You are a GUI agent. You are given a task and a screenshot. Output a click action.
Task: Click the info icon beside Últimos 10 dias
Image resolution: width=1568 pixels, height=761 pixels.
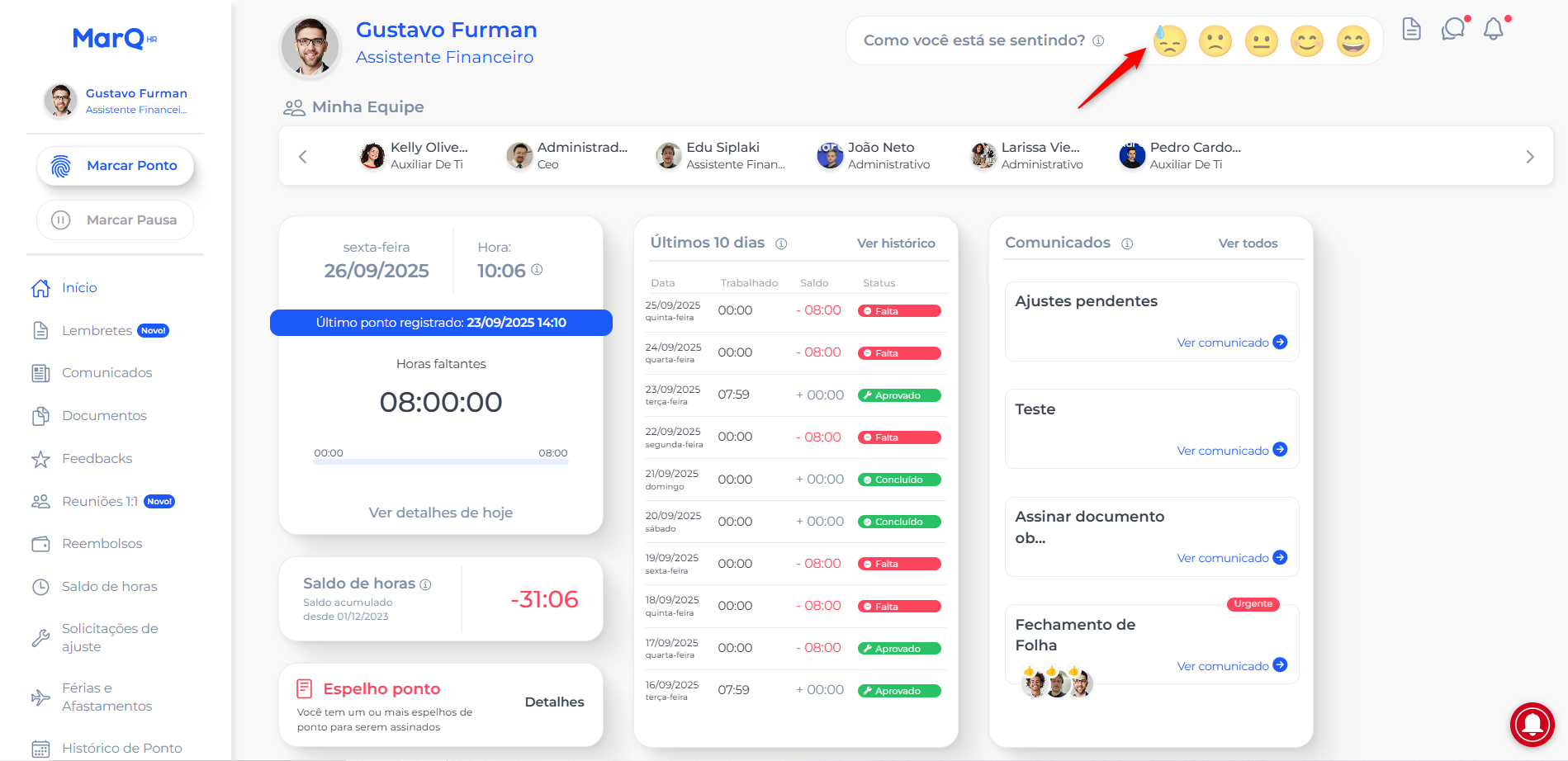(x=781, y=243)
